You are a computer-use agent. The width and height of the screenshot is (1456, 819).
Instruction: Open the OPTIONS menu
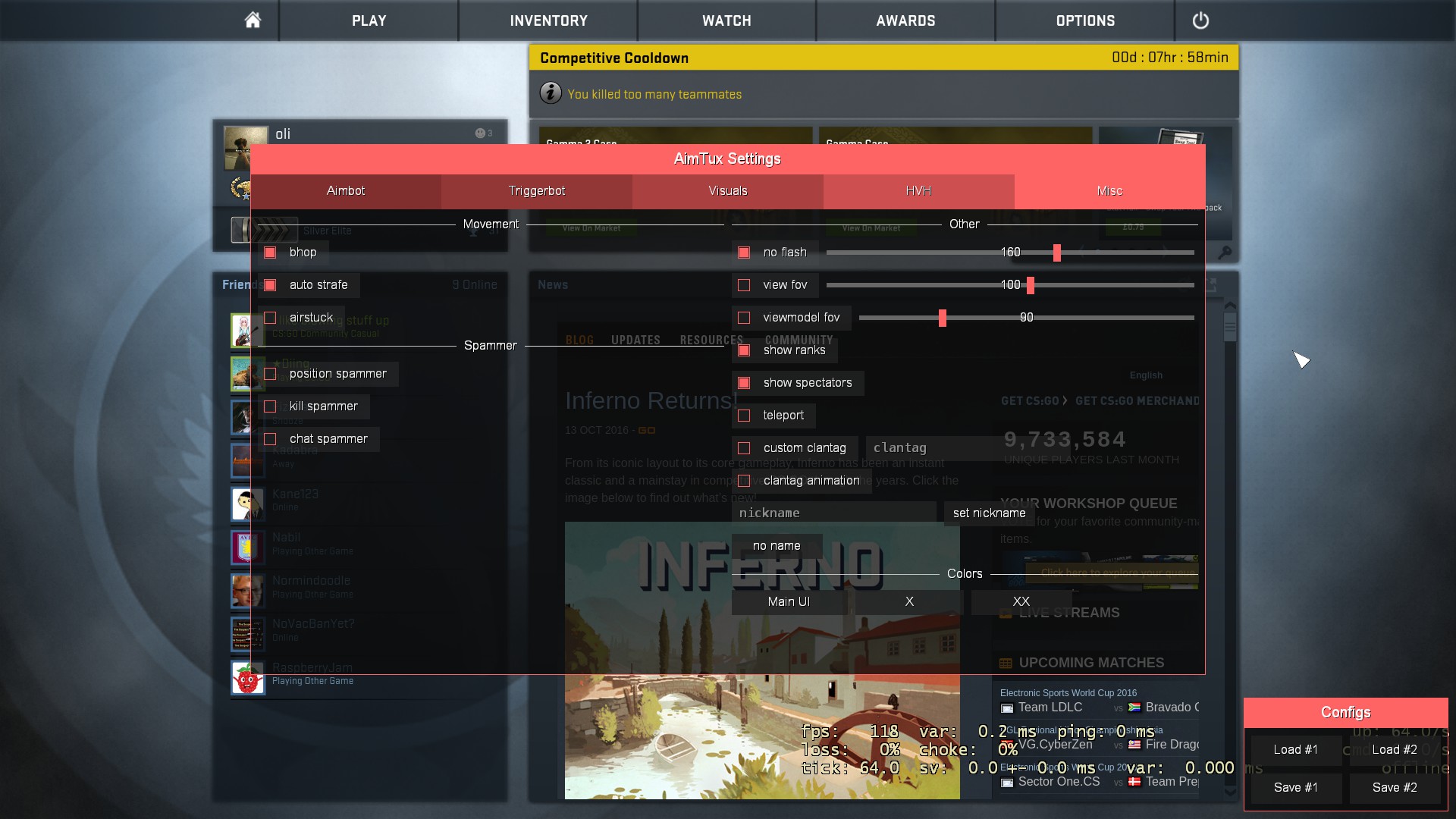point(1084,20)
